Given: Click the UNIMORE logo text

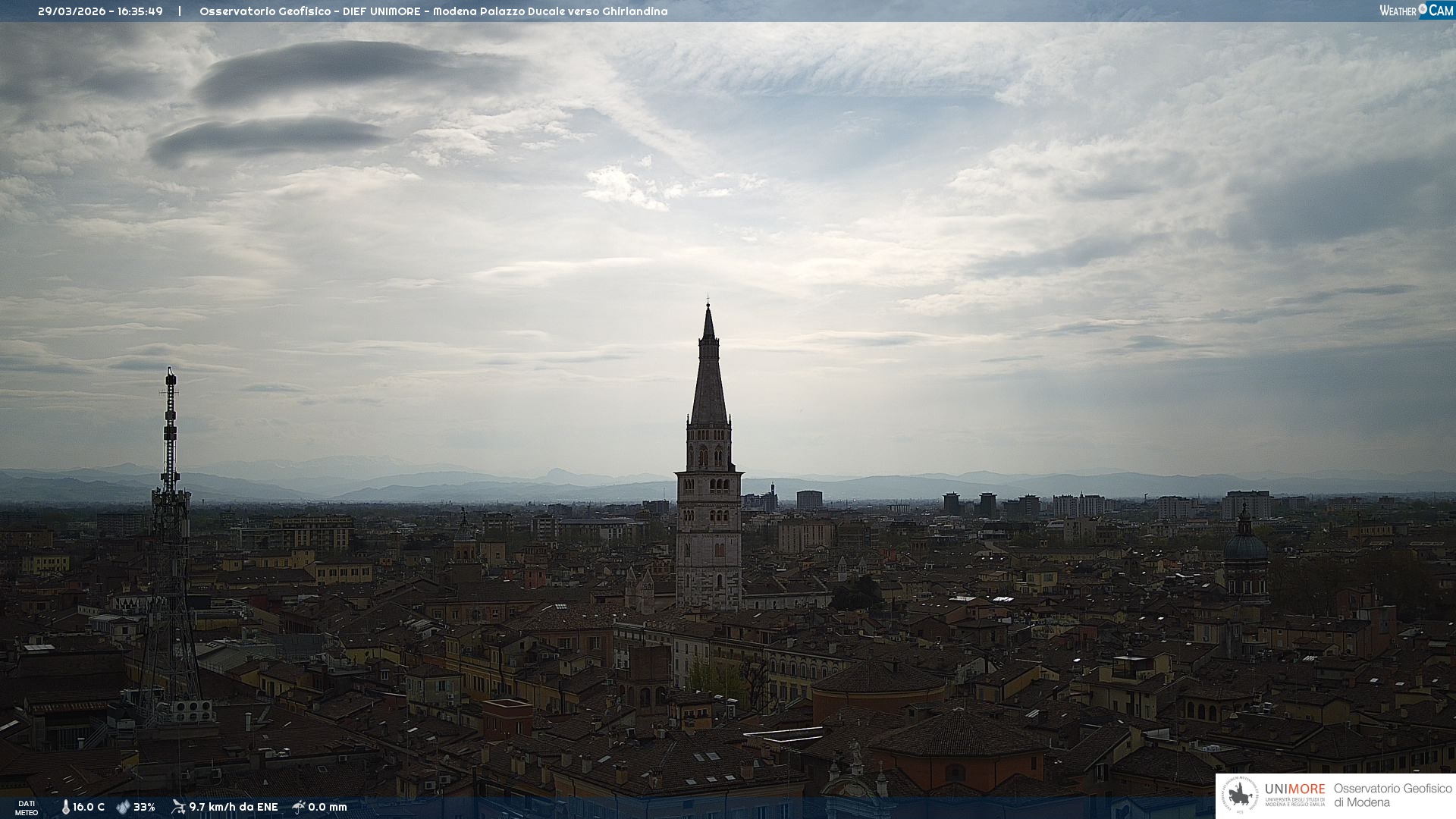Looking at the screenshot, I should [x=1294, y=789].
